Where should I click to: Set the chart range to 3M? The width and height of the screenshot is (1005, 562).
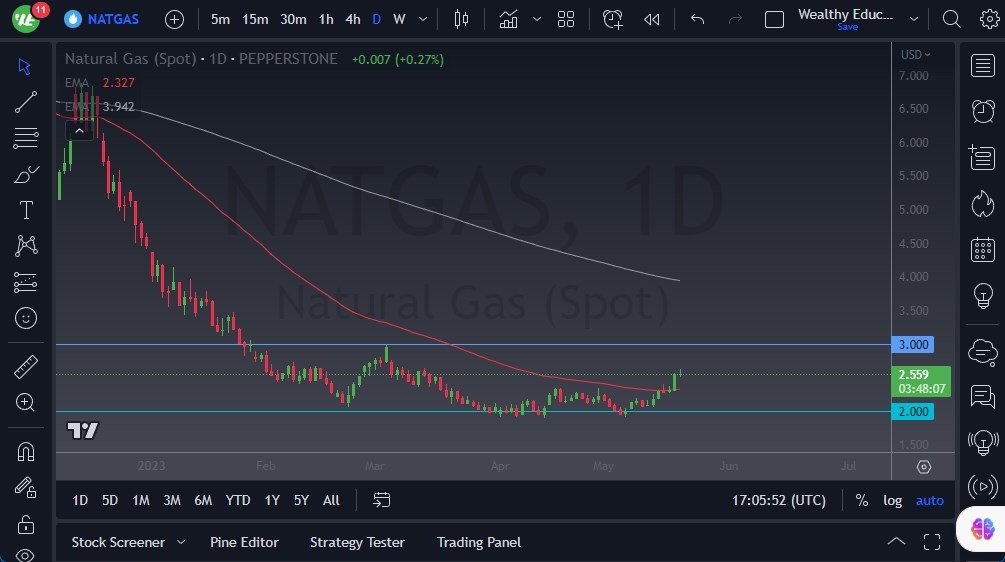[172, 500]
